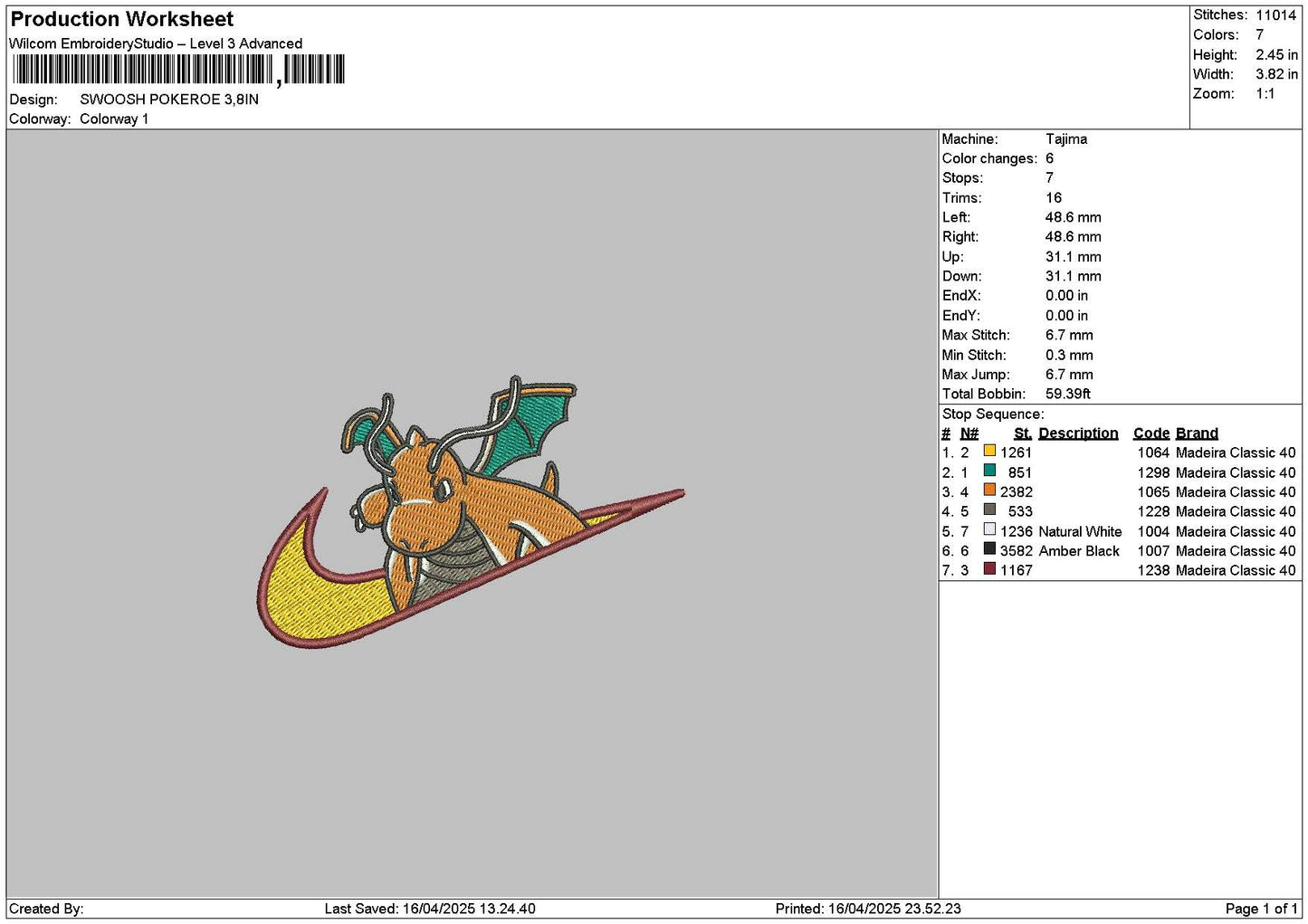Click the Page 1 of 1 label
Screen dimensions: 1308x924
1262,909
